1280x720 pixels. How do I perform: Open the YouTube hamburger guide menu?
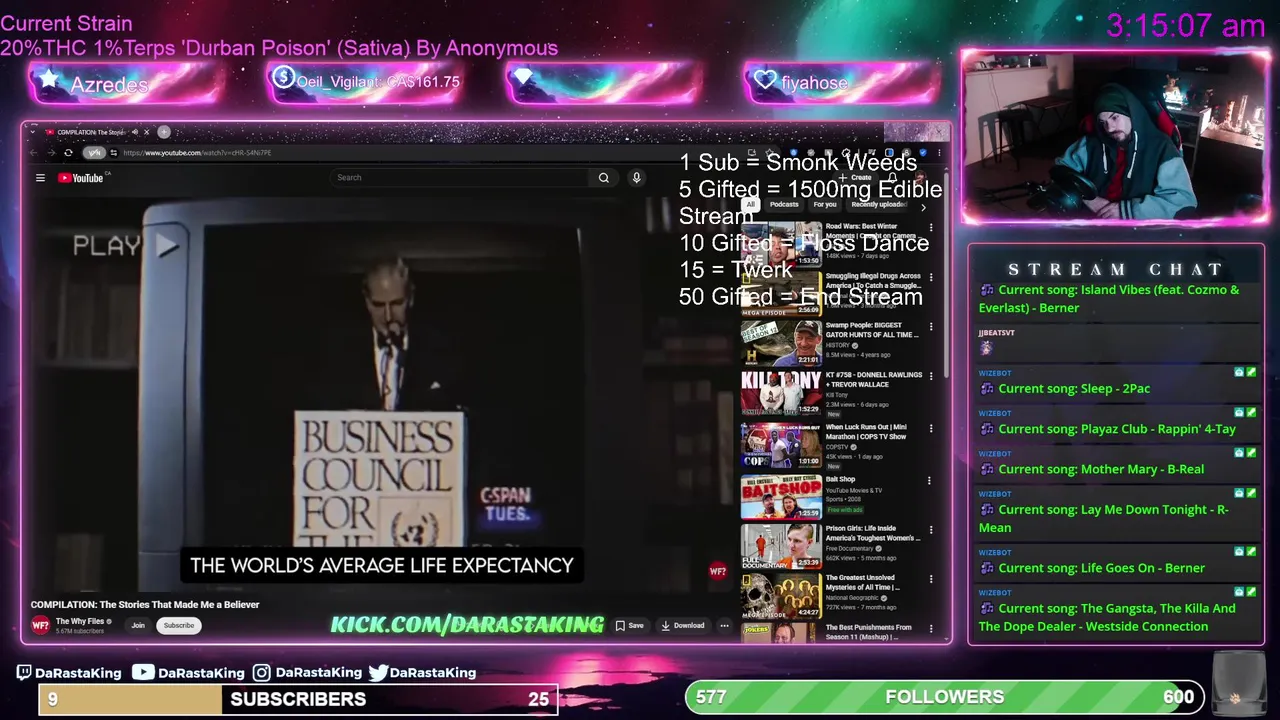tap(40, 178)
